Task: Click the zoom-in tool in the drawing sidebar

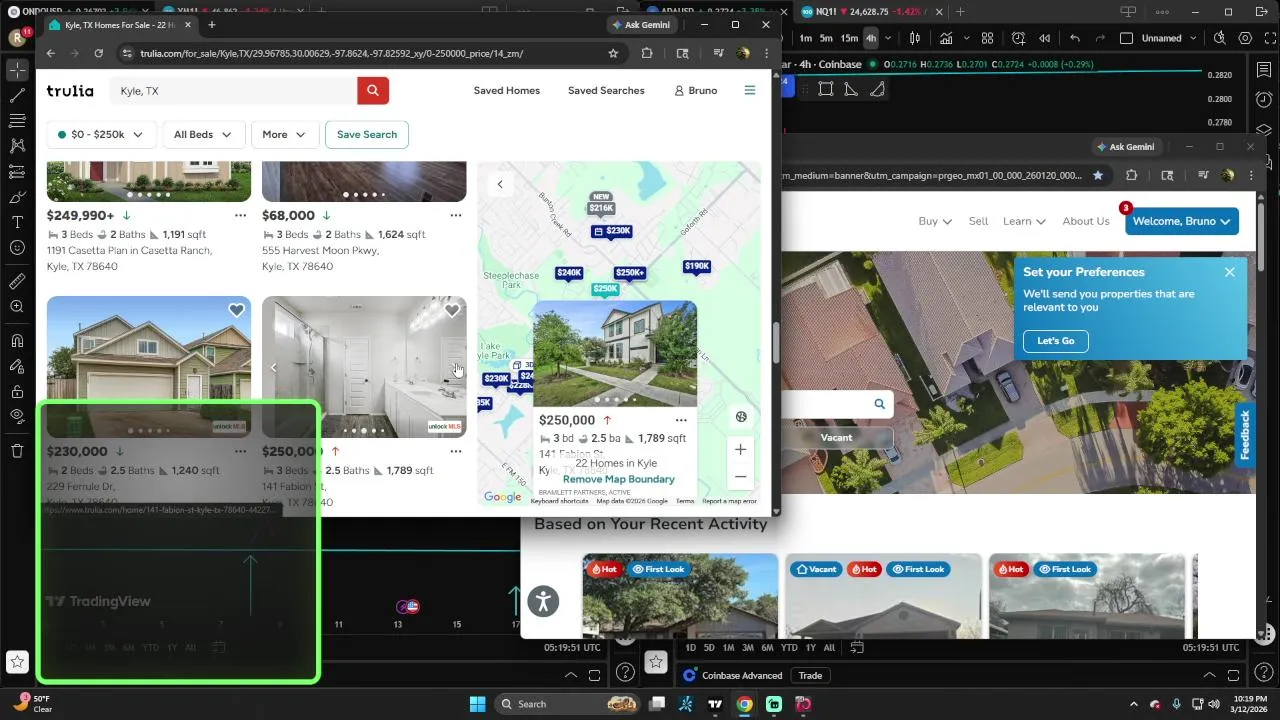Action: [x=17, y=307]
